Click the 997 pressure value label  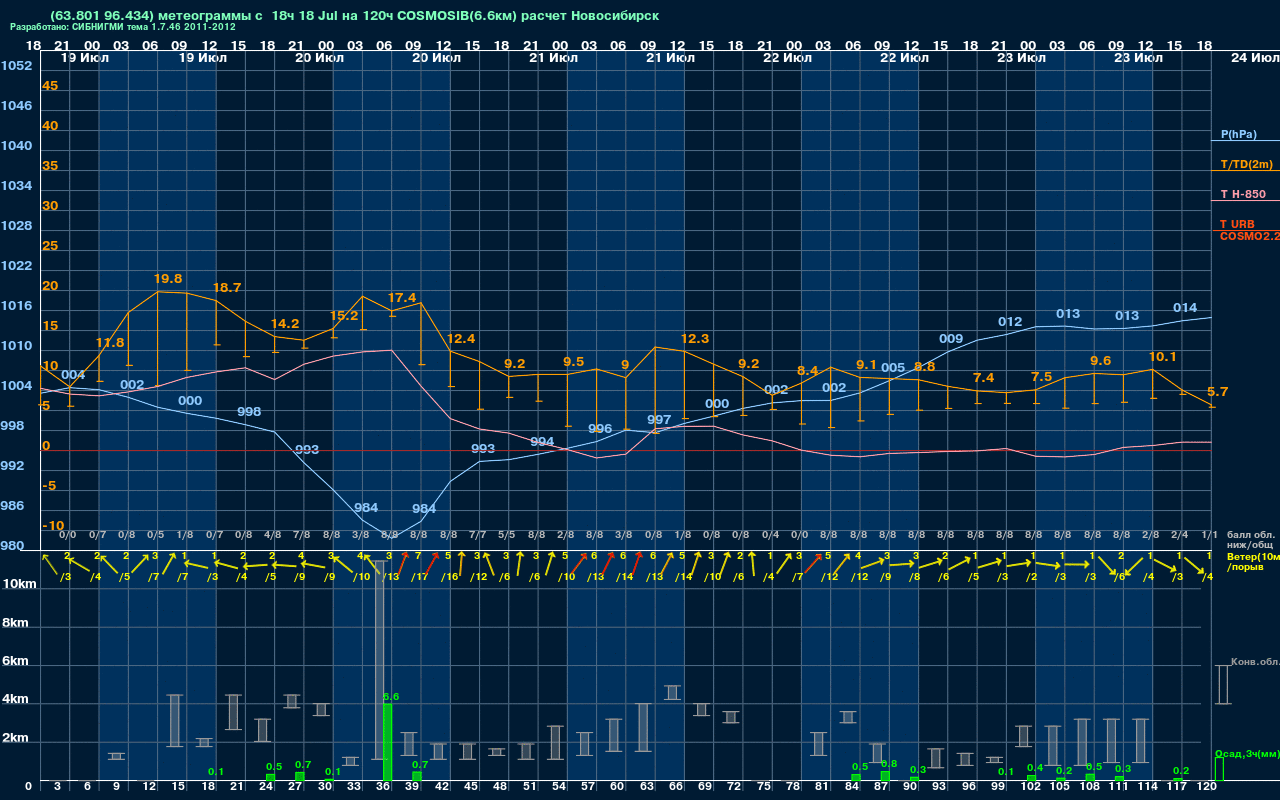[659, 420]
